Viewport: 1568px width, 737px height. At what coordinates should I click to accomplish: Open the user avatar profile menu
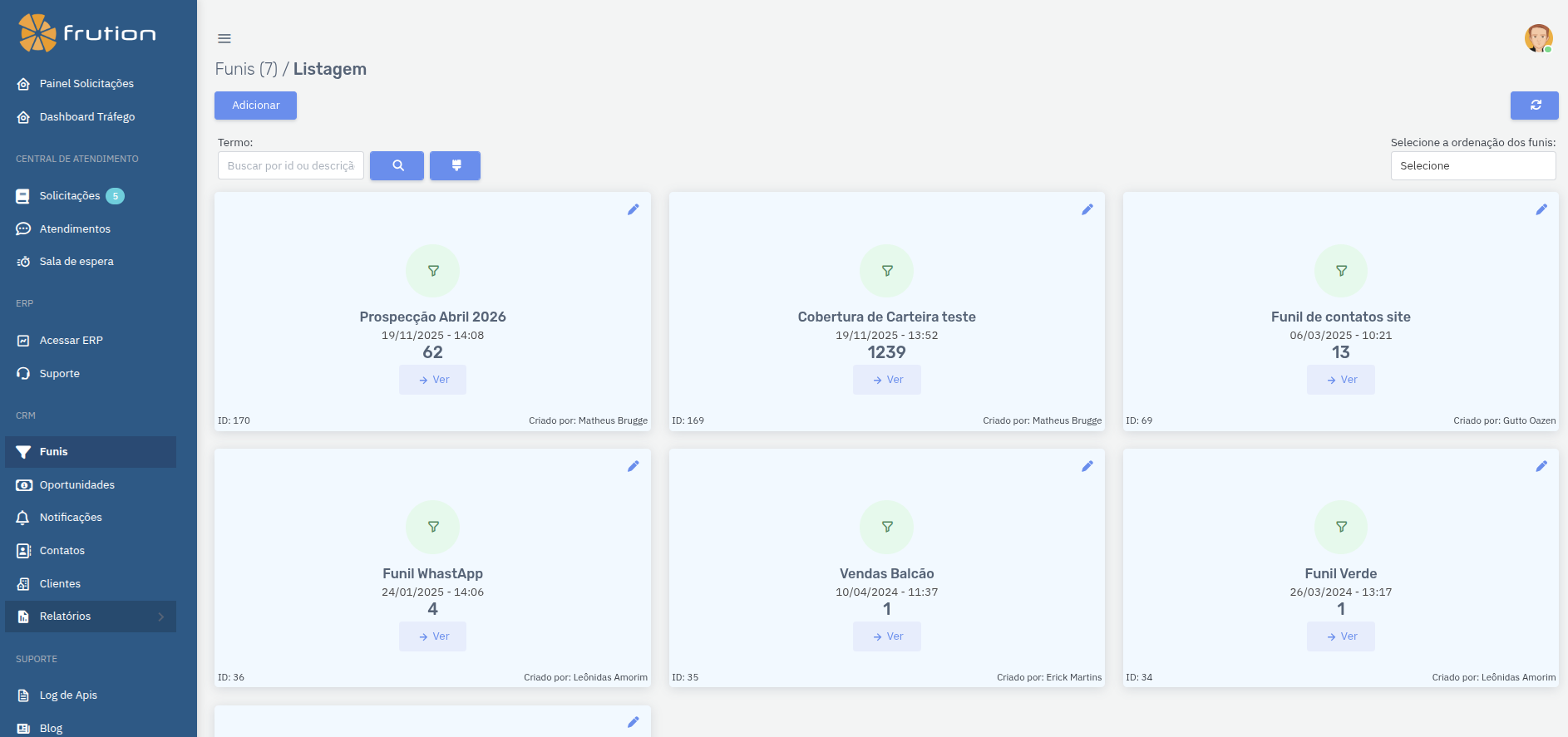(1538, 38)
